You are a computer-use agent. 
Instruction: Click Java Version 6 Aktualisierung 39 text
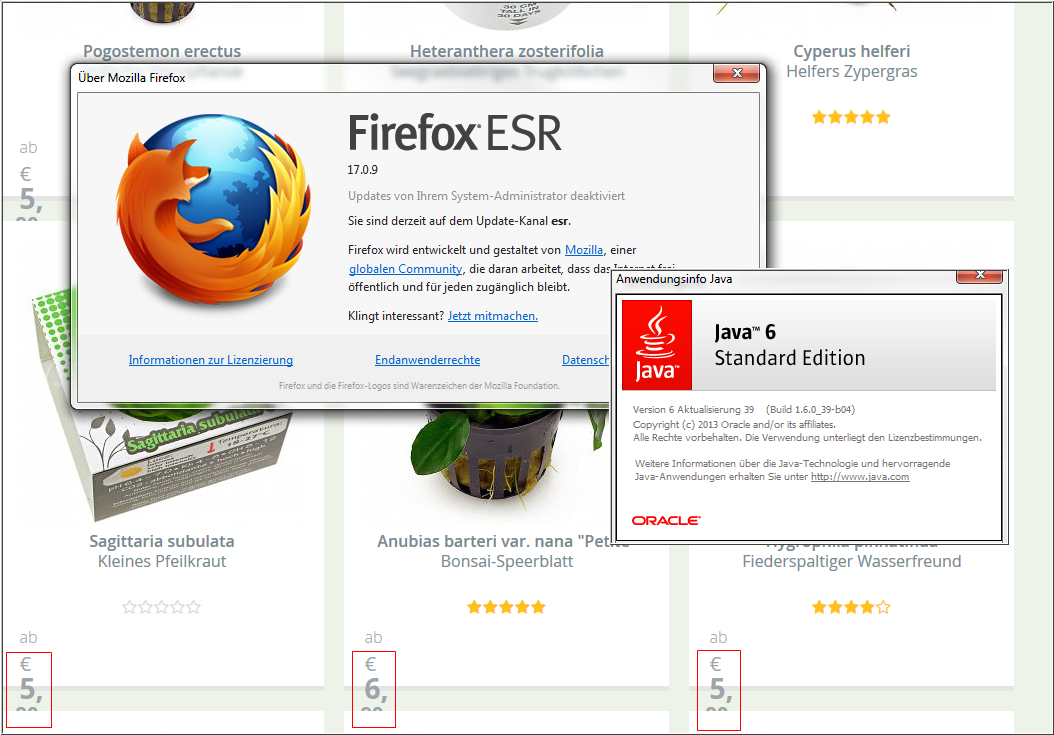693,410
